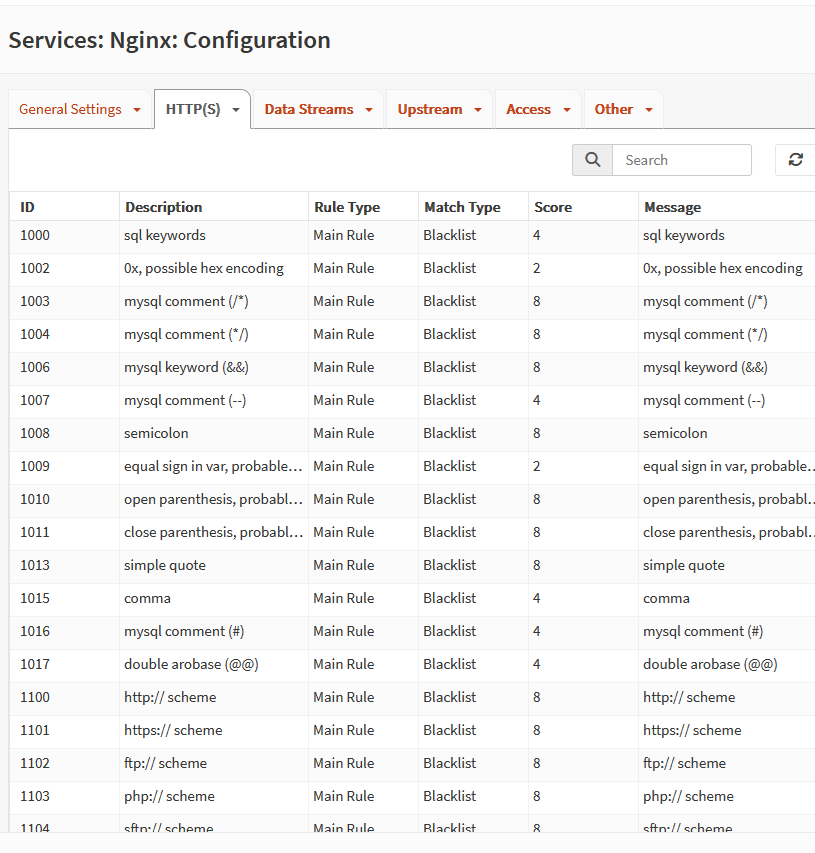Expand the Upstream tab dropdown caret
Screen dimensions: 815x853
477,109
